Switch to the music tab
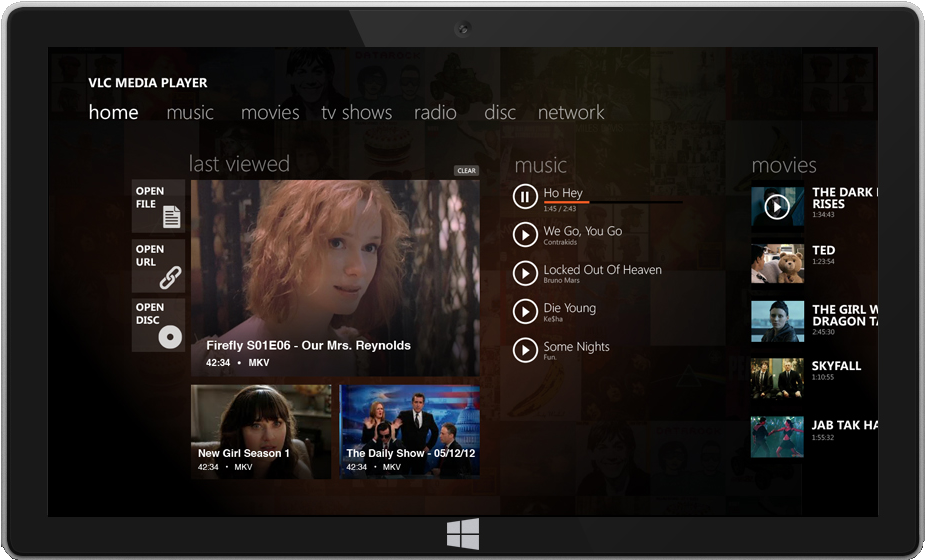Viewport: 926px width, 560px height. tap(190, 112)
